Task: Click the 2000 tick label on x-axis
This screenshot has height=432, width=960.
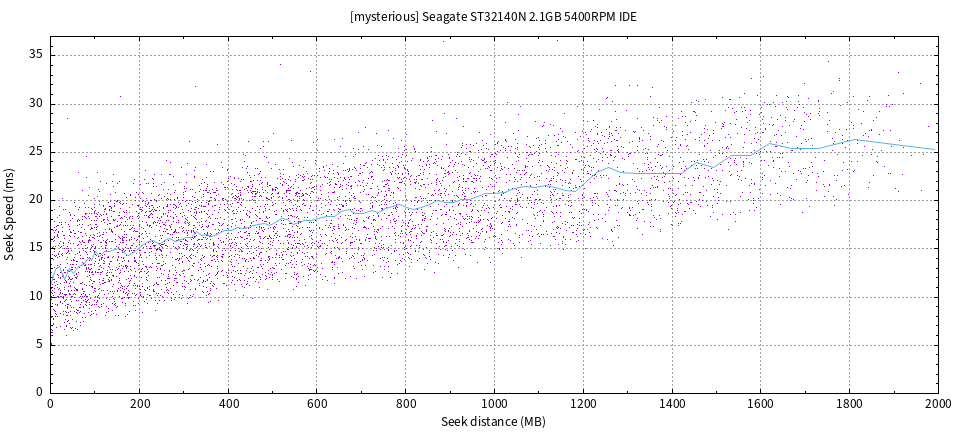Action: point(937,403)
